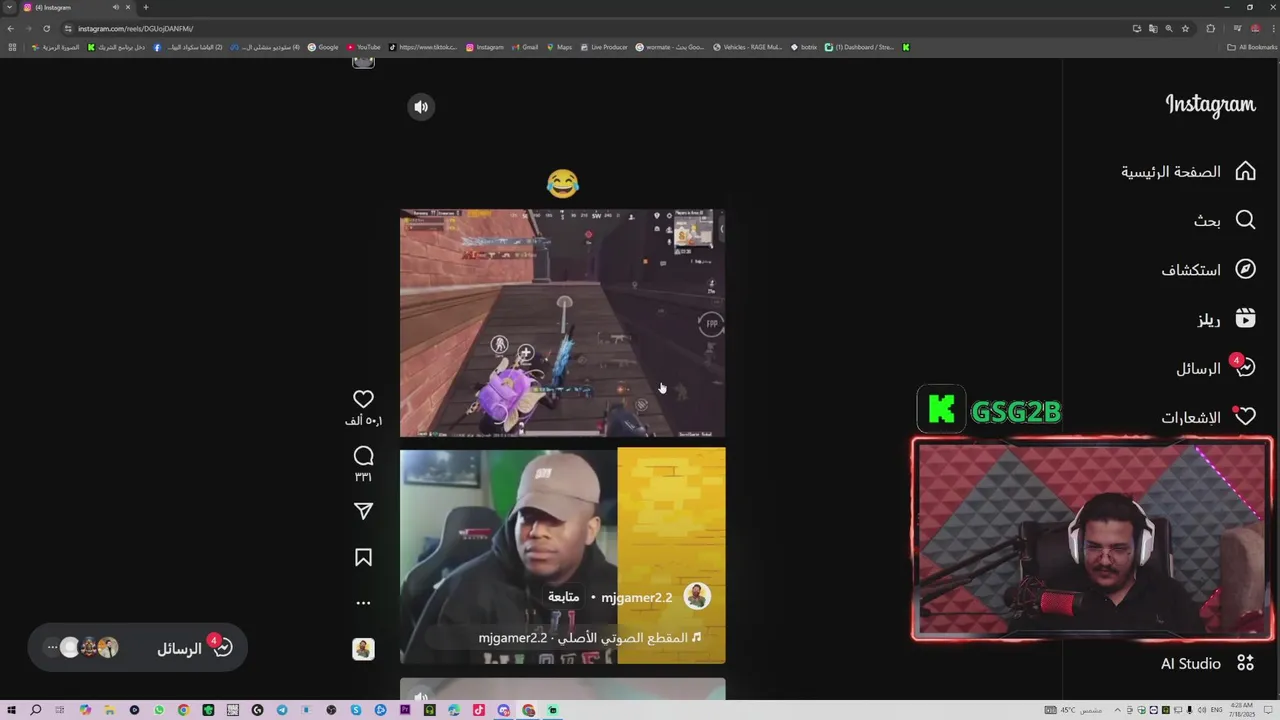
Task: Open the Chrome three-dot menu
Action: pyautogui.click(x=1271, y=28)
